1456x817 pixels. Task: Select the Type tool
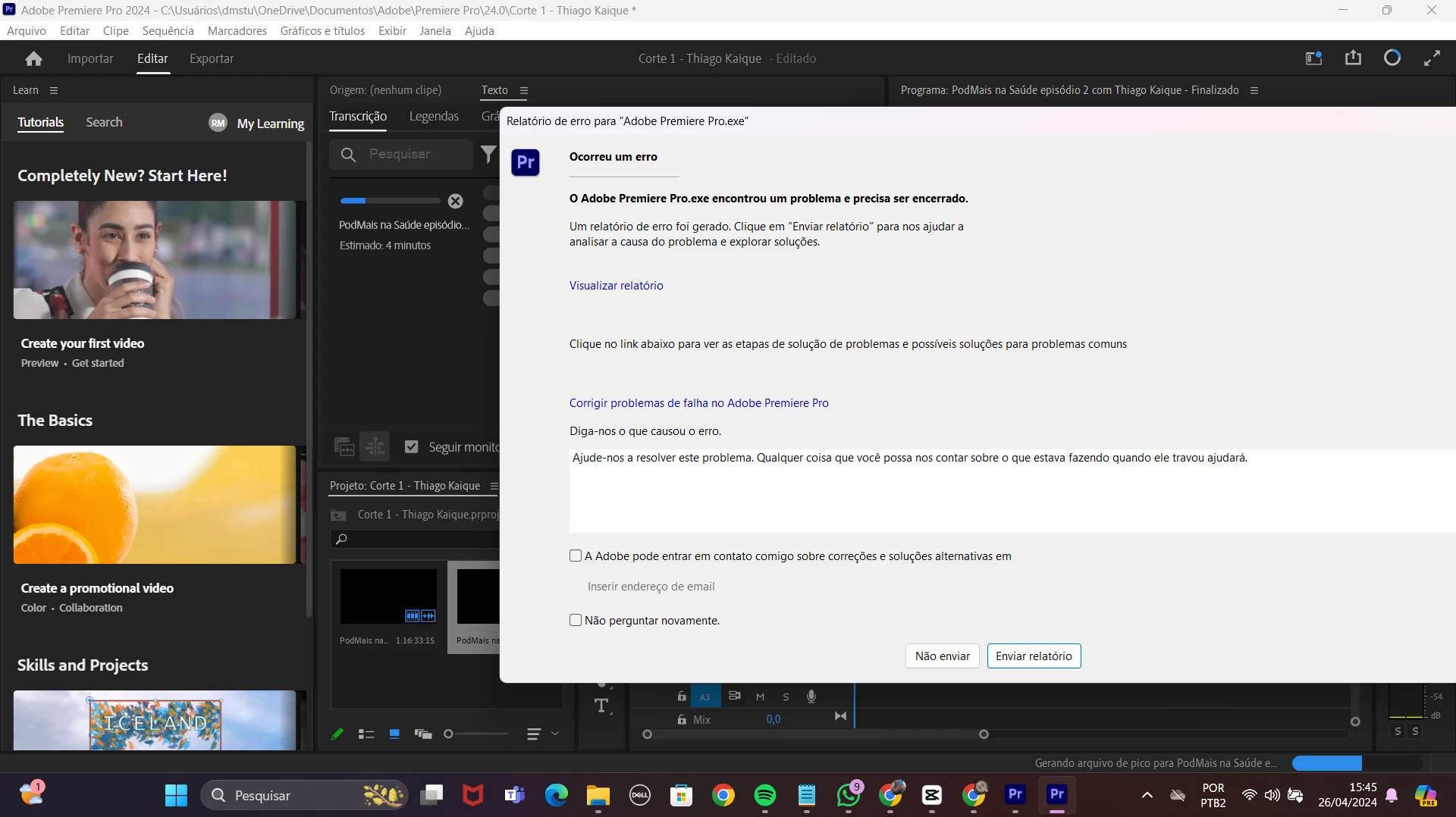tap(602, 706)
